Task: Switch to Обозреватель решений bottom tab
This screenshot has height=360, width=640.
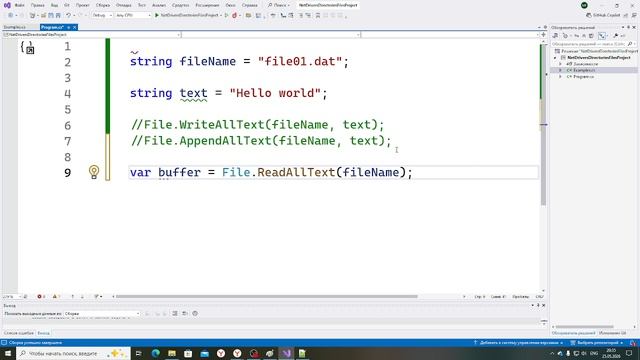Action: pyautogui.click(x=573, y=333)
